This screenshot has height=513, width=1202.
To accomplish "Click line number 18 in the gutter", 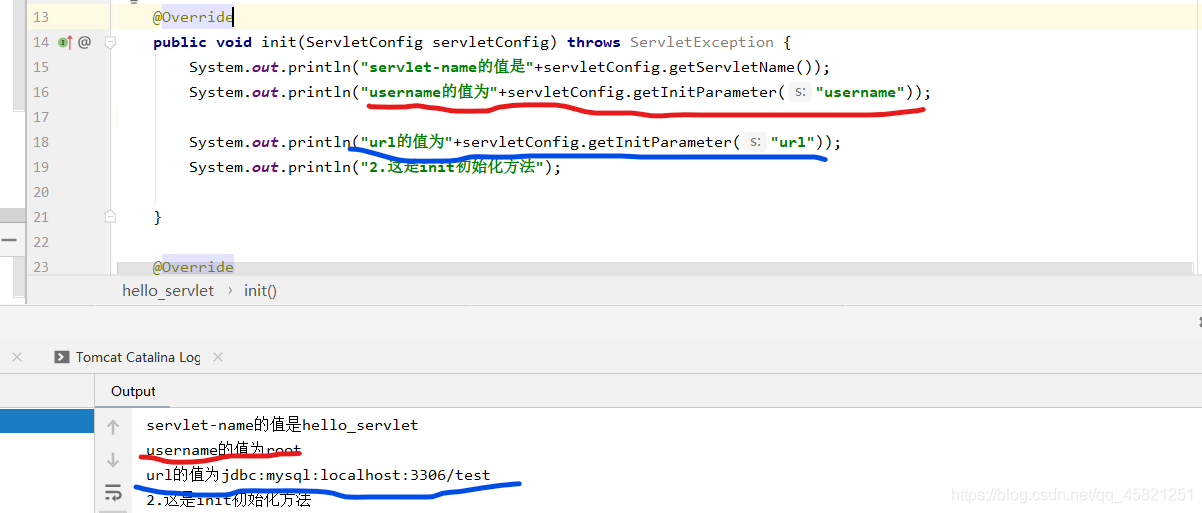I will 39,142.
